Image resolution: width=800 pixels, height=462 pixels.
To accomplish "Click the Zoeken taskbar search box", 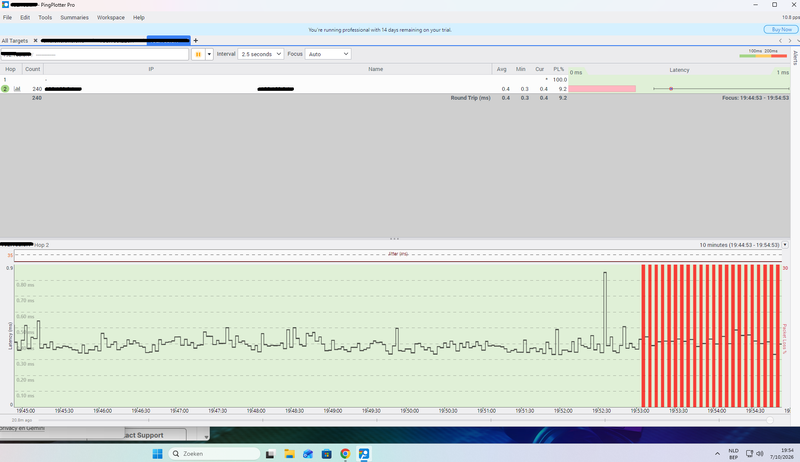I will (214, 453).
